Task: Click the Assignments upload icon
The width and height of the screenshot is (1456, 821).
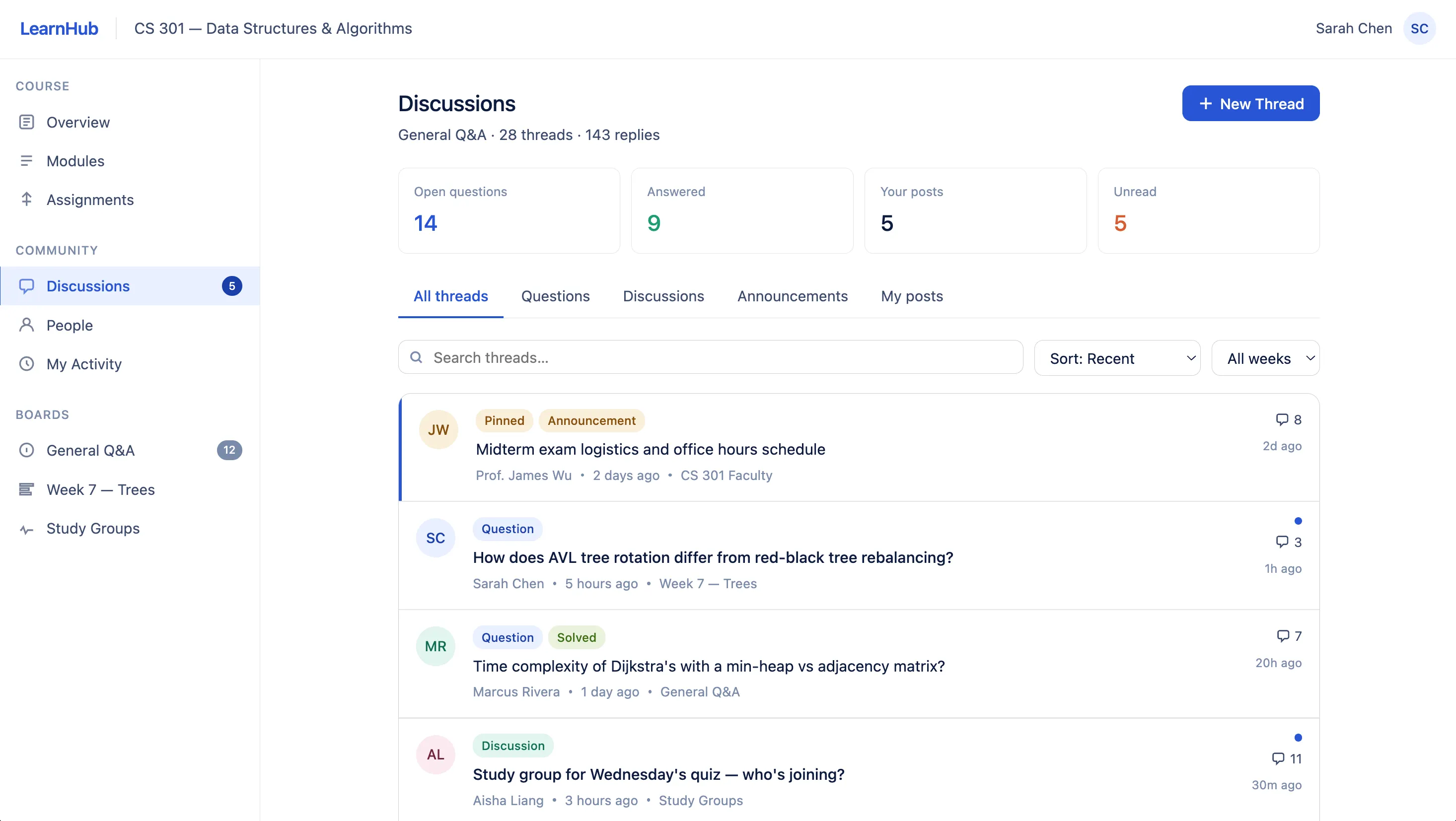Action: click(26, 200)
